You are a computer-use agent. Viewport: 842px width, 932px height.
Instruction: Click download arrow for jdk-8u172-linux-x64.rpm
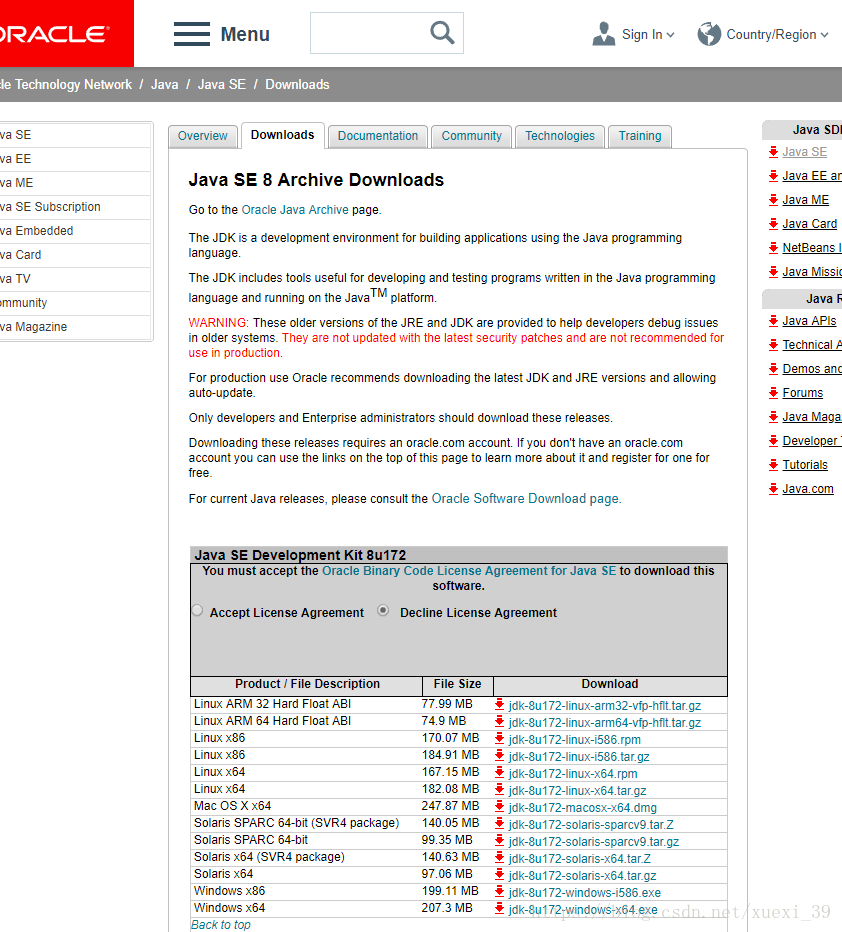(x=499, y=773)
